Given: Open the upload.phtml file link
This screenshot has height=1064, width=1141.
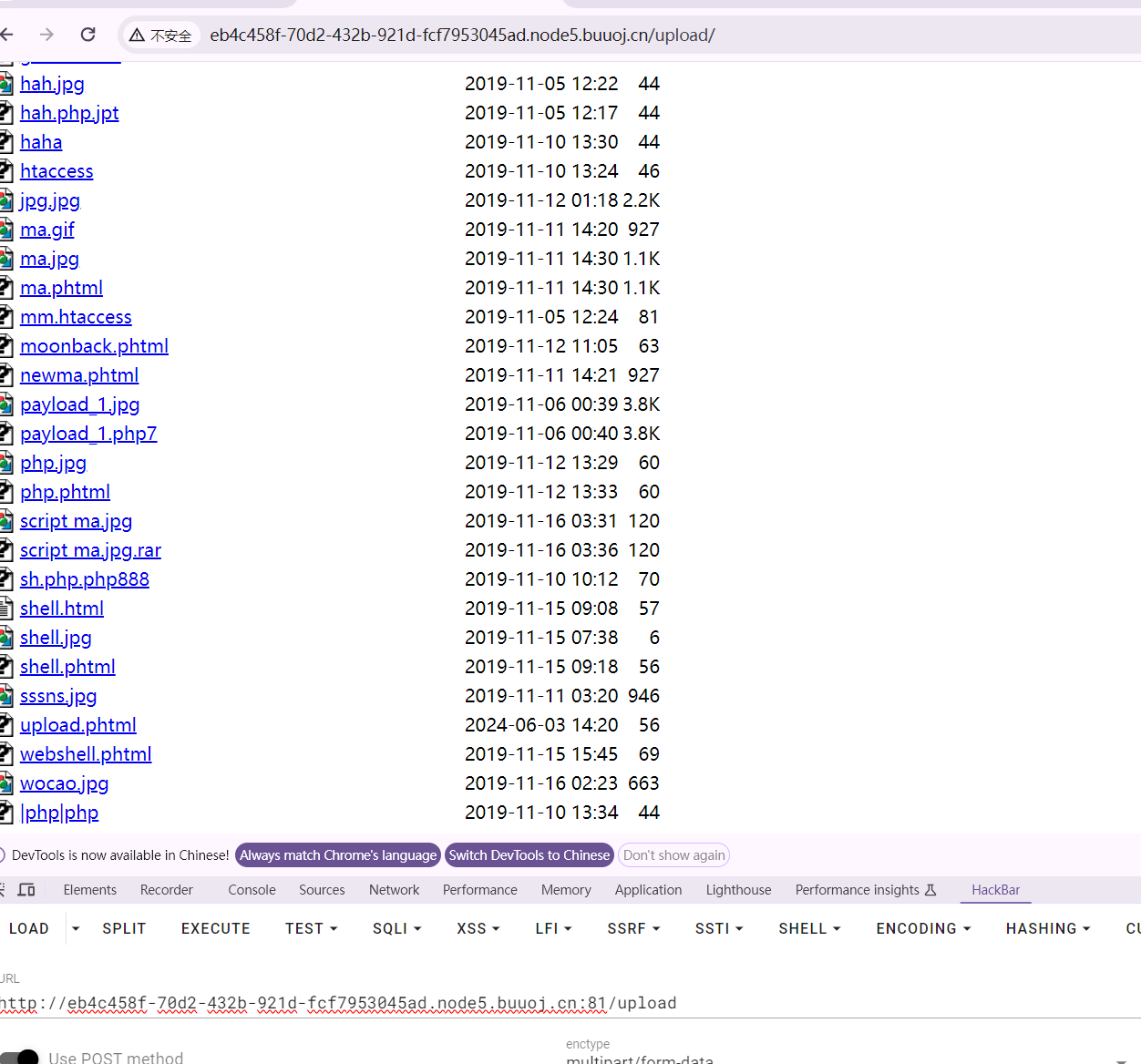Looking at the screenshot, I should [x=77, y=724].
